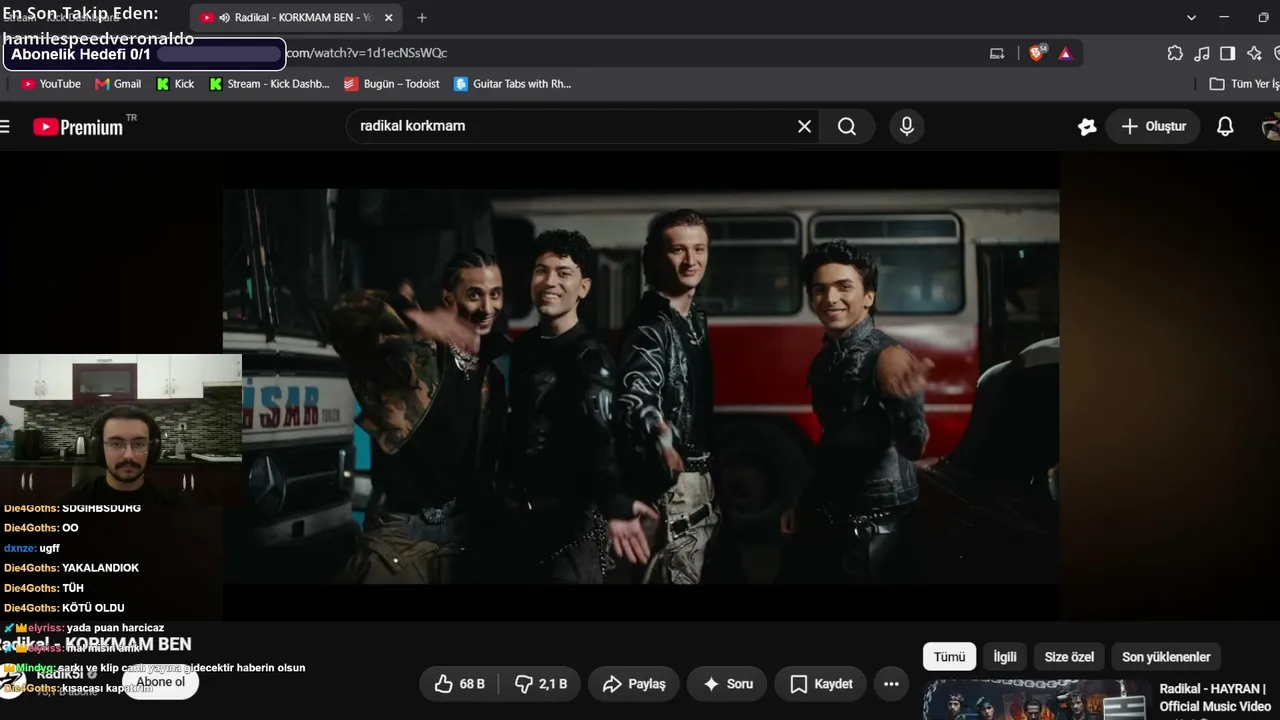Clear the search text with the X
The width and height of the screenshot is (1280, 720).
point(804,126)
